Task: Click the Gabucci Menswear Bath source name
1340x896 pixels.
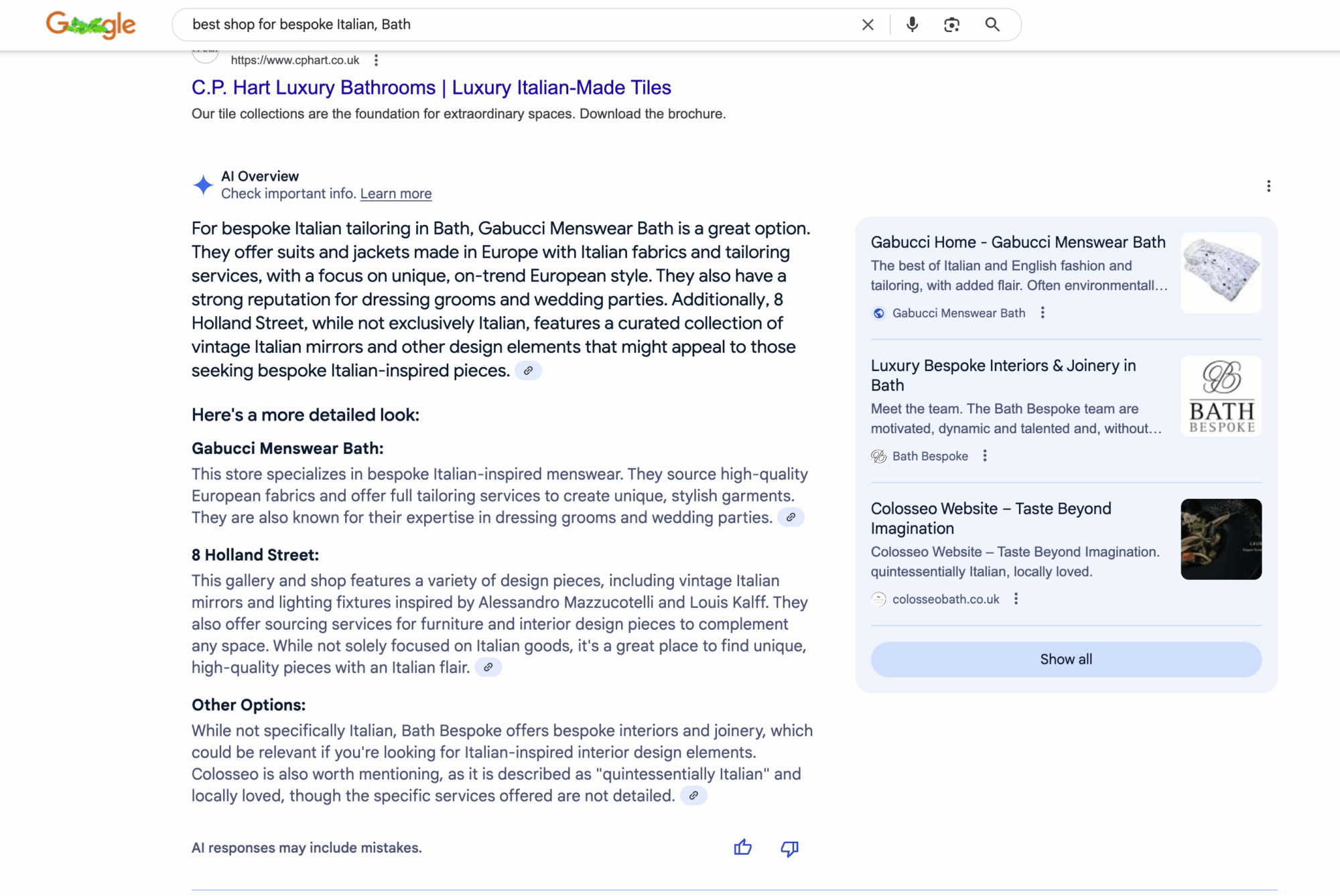Action: [959, 313]
